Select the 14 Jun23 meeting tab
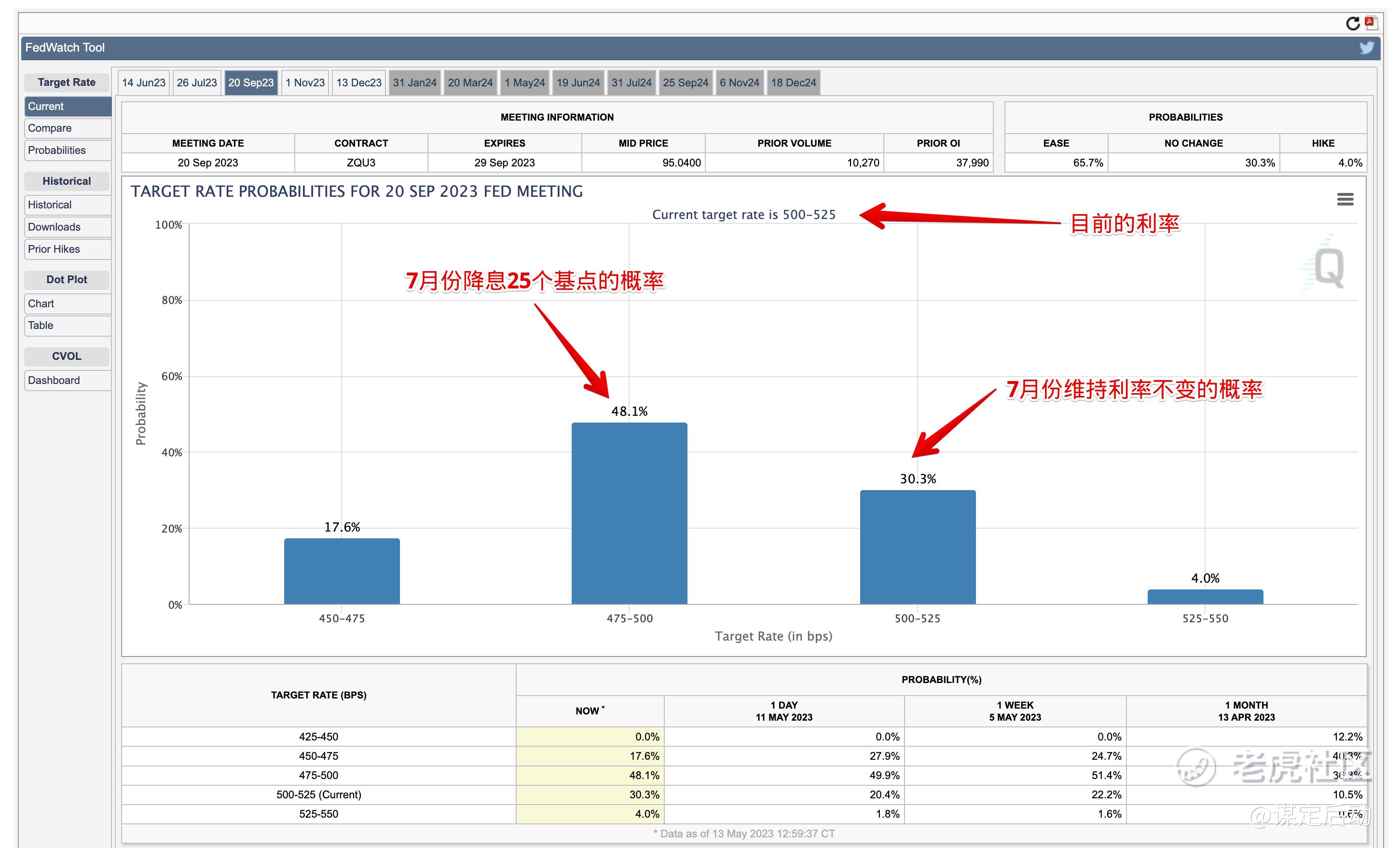This screenshot has height=848, width=1400. click(144, 83)
